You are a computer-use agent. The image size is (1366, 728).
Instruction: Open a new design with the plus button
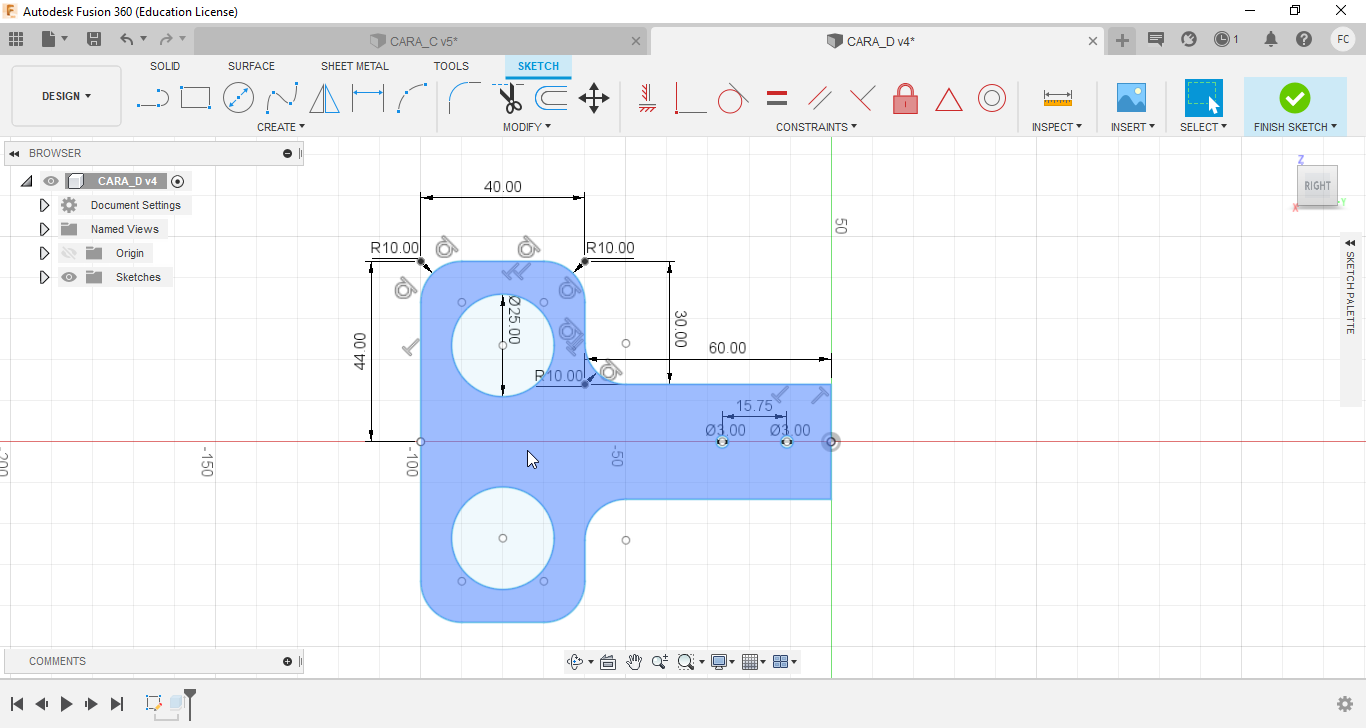click(x=1122, y=40)
